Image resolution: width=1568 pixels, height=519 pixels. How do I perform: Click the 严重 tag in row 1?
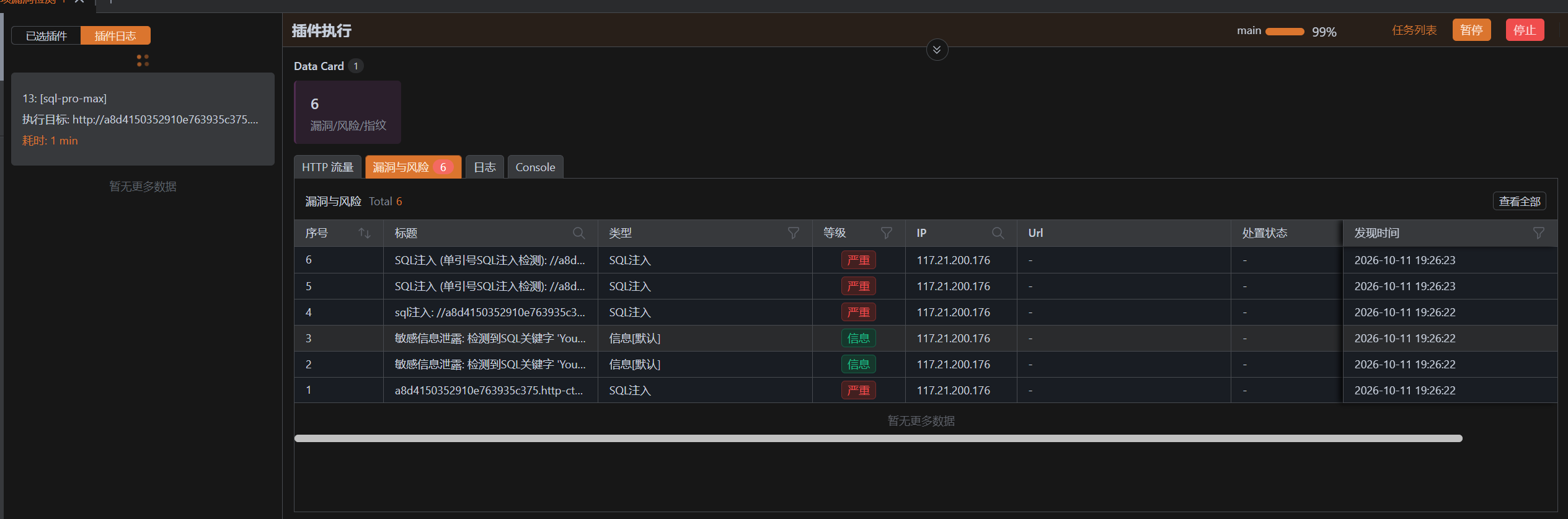[858, 391]
